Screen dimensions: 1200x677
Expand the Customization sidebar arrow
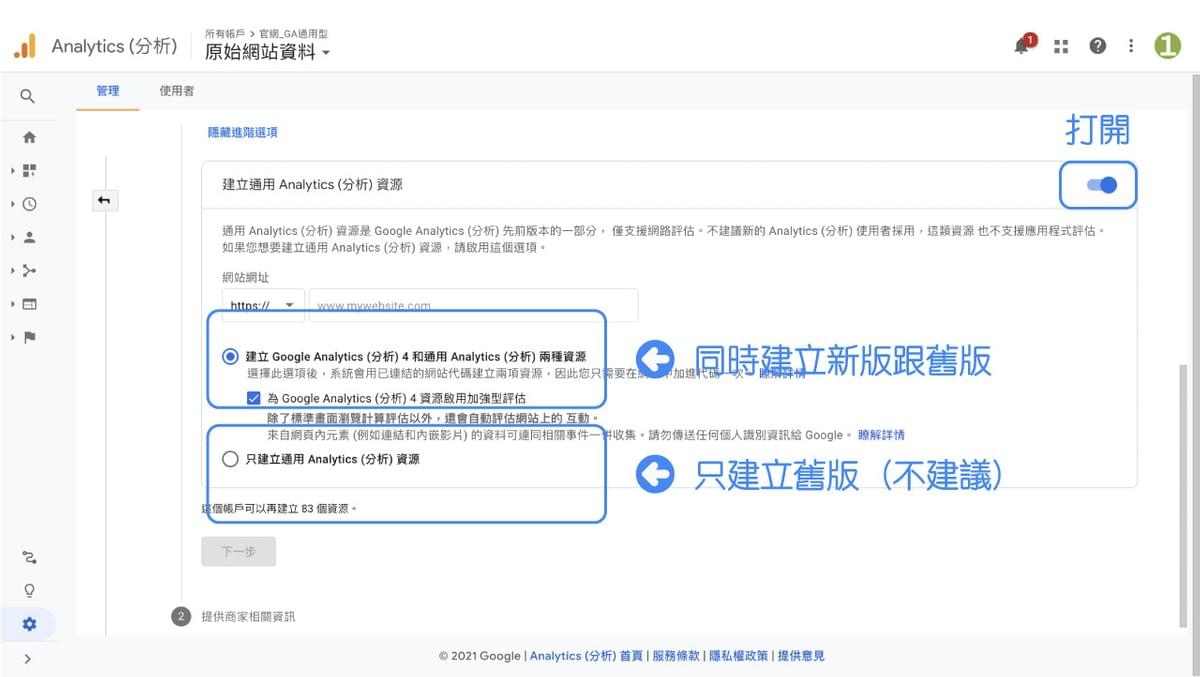pyautogui.click(x=13, y=171)
